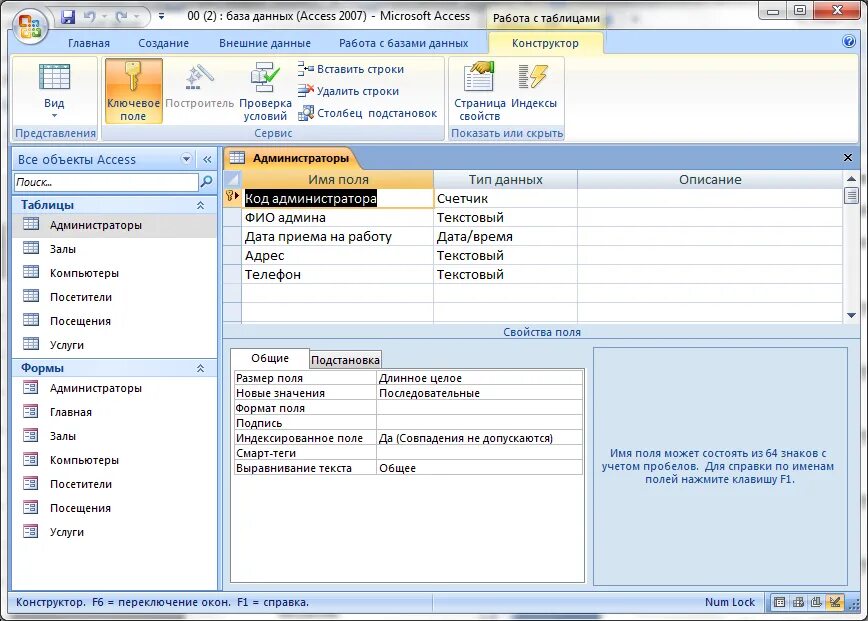Switch to PivotTable view status icon
This screenshot has height=621, width=868.
click(798, 602)
